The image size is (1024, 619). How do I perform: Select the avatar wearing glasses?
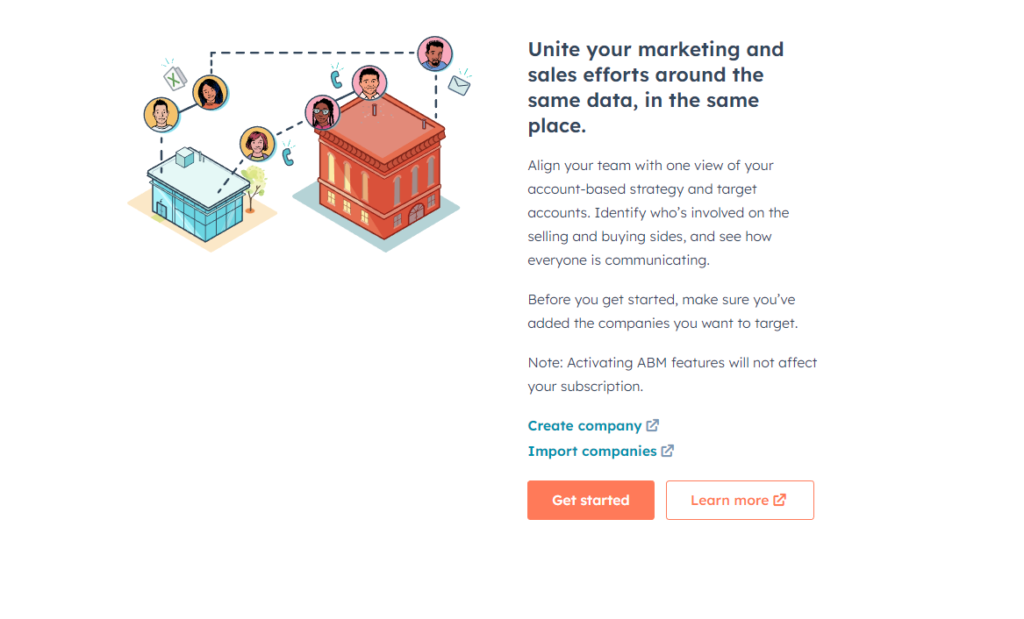point(321,112)
